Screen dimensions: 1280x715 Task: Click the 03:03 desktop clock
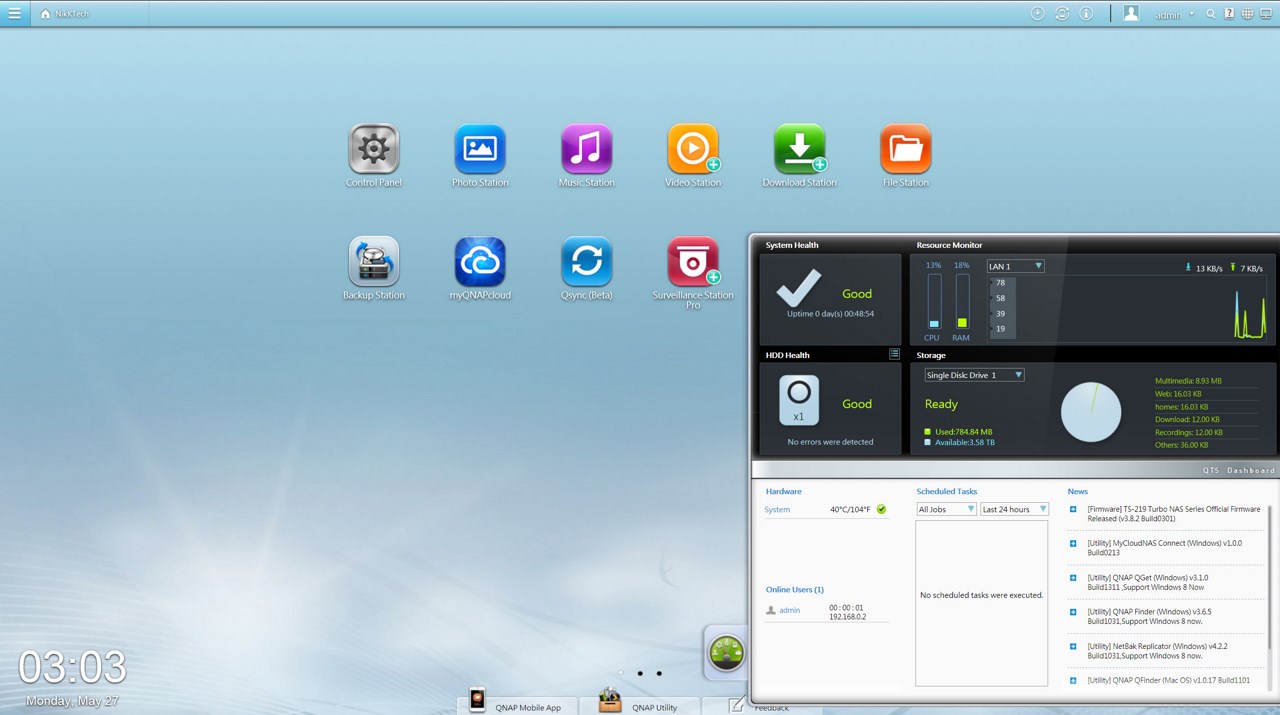click(73, 667)
